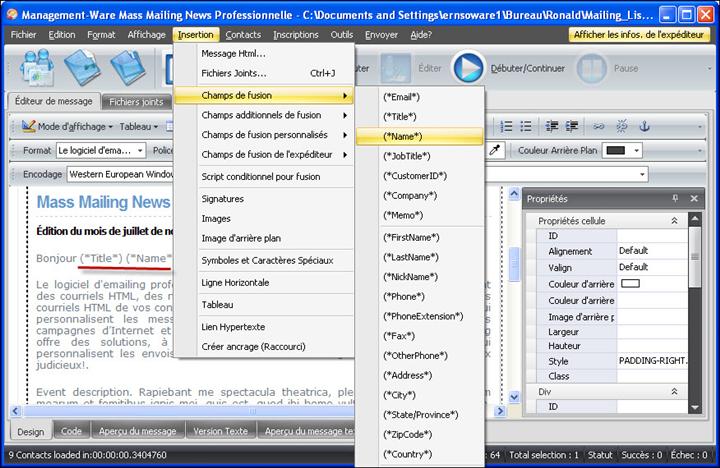Switch to the Code tab
720x468 pixels.
point(71,431)
